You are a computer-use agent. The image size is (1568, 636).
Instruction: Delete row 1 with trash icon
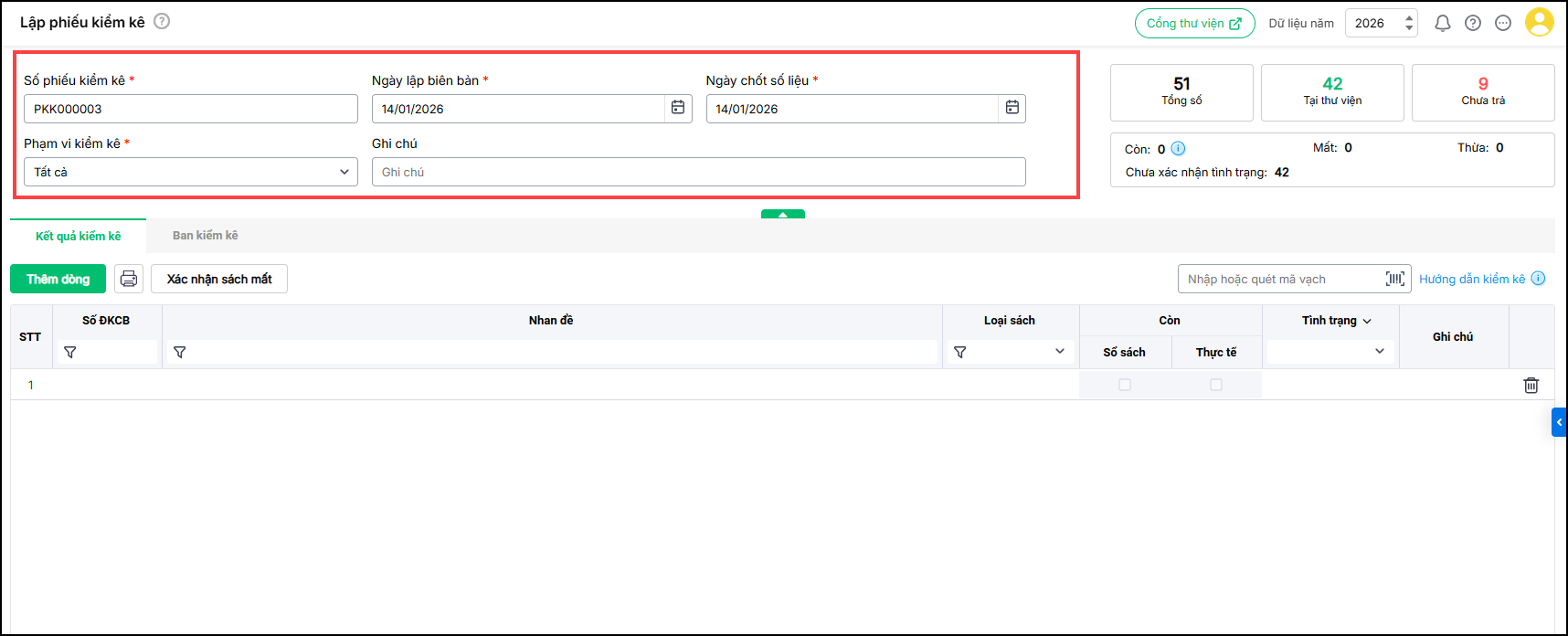click(x=1531, y=386)
